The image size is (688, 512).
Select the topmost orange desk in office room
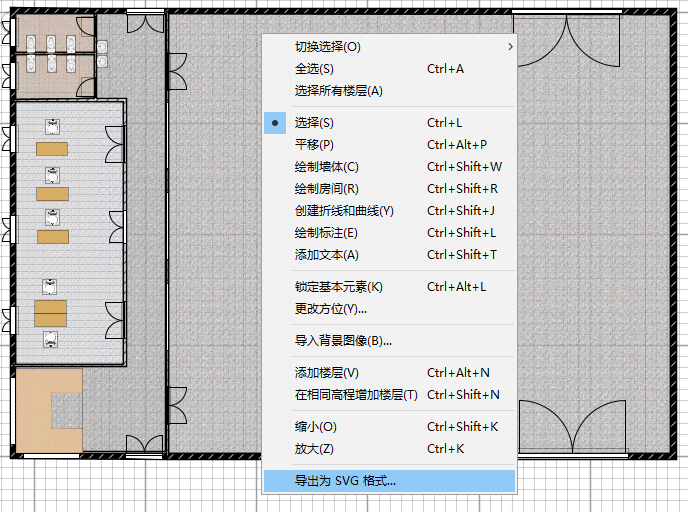[x=52, y=149]
